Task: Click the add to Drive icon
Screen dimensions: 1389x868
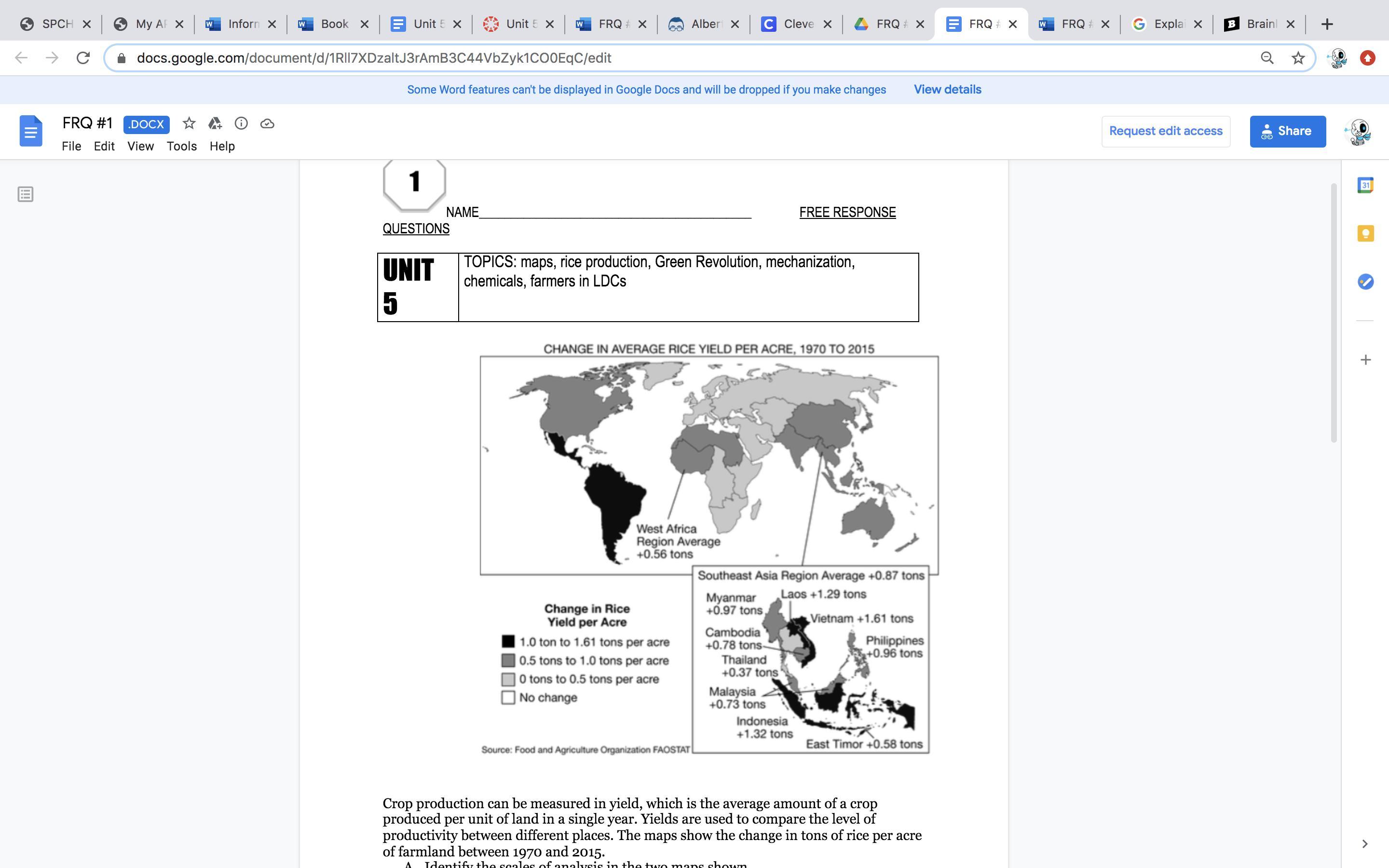Action: [x=215, y=123]
